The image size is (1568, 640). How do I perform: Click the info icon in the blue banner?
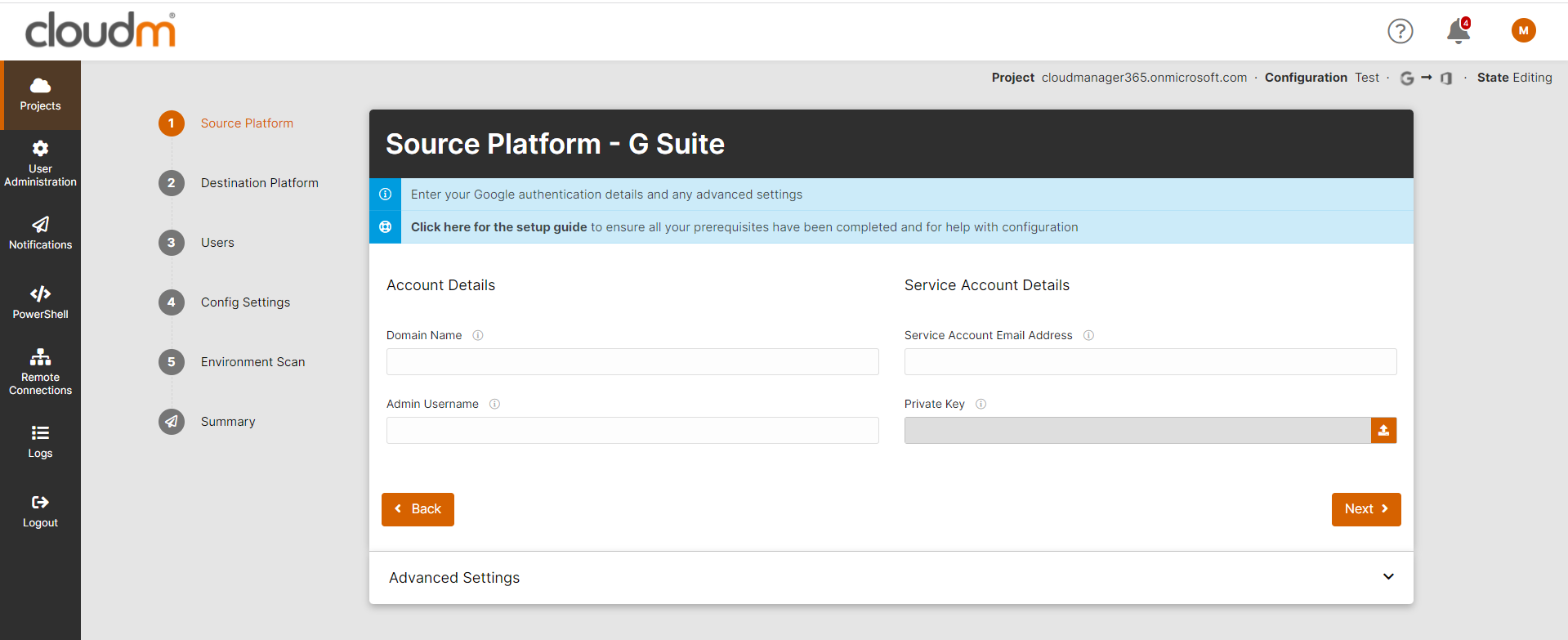386,195
